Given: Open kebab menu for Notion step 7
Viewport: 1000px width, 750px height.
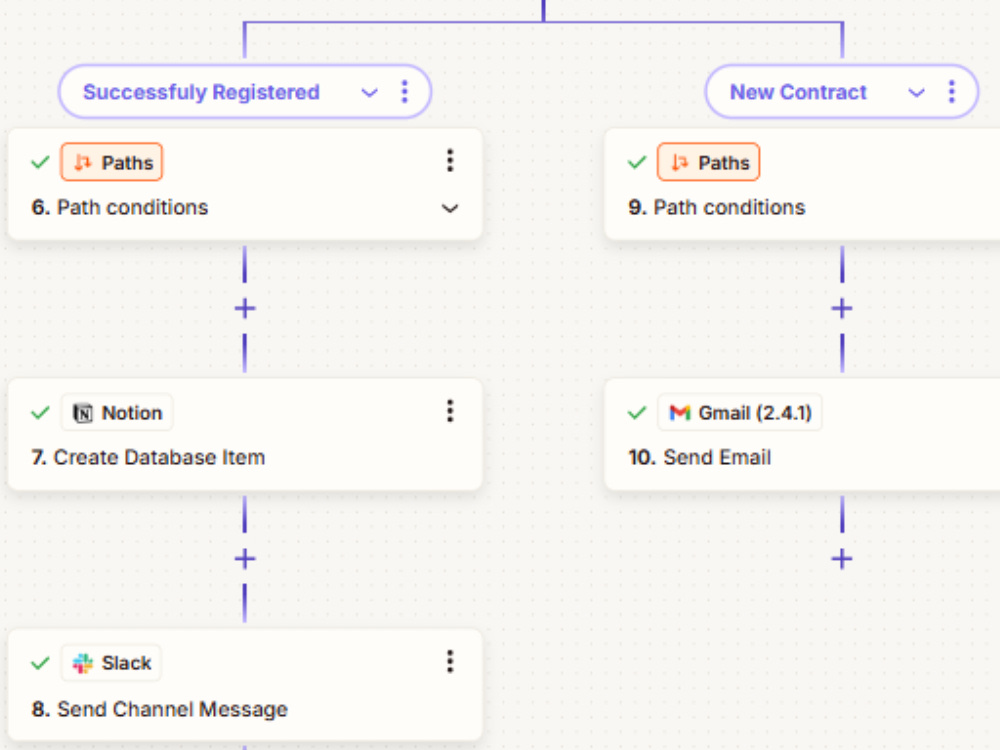Looking at the screenshot, I should pos(450,411).
